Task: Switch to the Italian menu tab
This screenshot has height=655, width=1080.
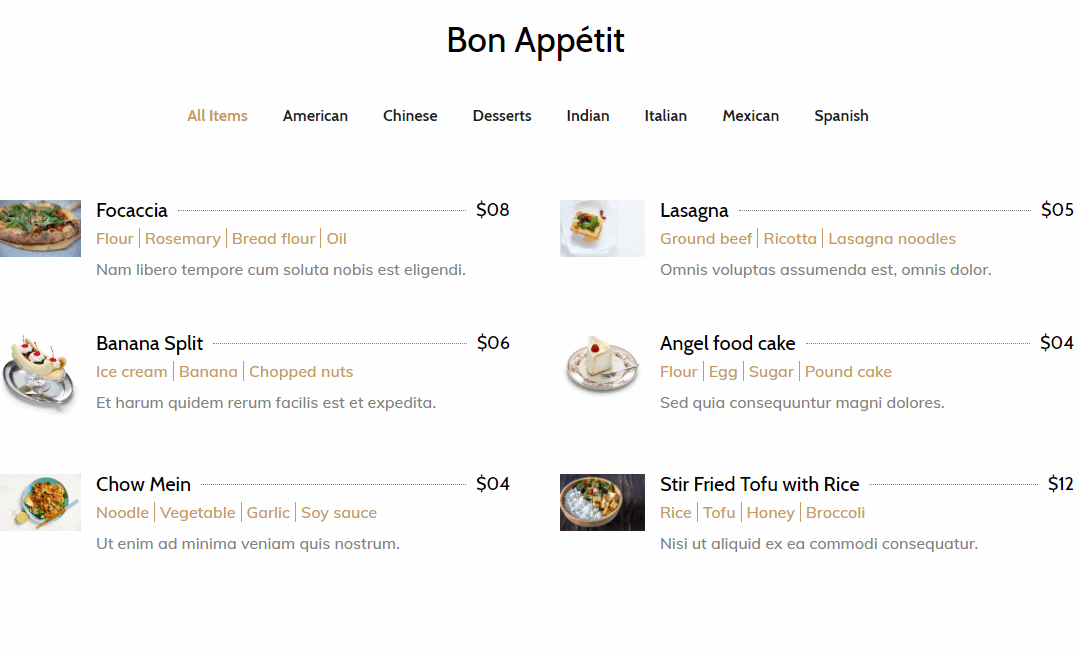Action: click(665, 116)
